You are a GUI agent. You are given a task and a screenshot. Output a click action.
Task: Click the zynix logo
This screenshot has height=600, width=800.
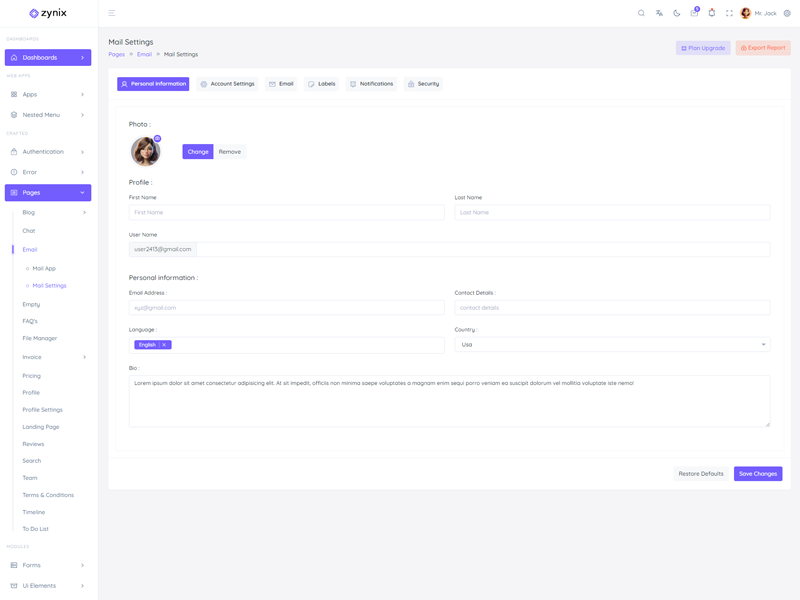48,13
